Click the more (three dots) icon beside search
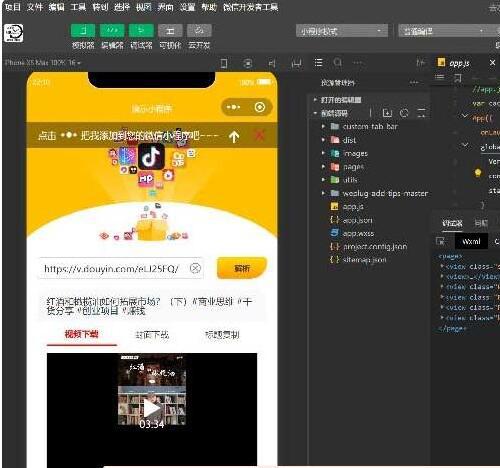The width and height of the screenshot is (500, 468). pyautogui.click(x=357, y=62)
